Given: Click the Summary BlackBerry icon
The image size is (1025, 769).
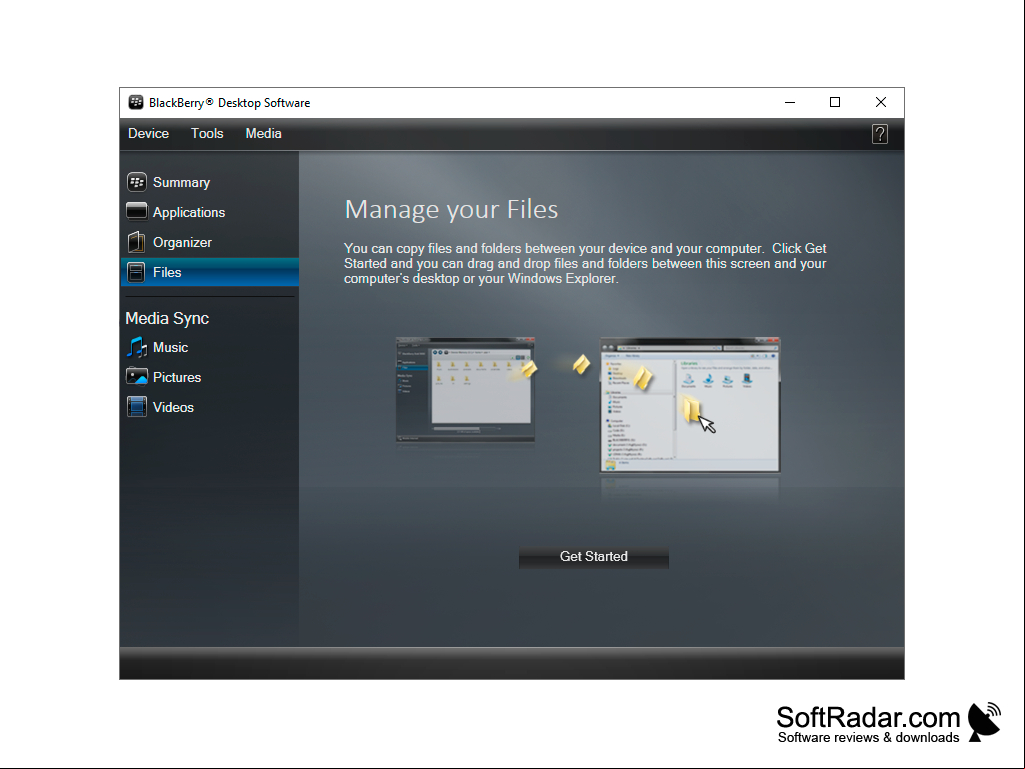Looking at the screenshot, I should tap(137, 182).
